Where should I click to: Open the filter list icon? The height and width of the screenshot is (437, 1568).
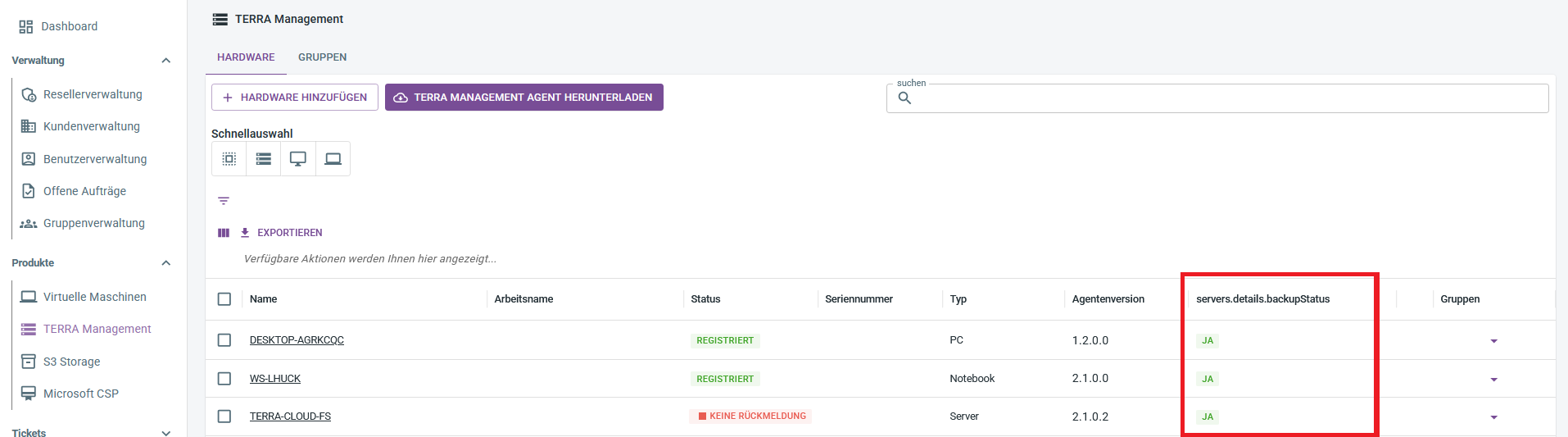(x=224, y=201)
